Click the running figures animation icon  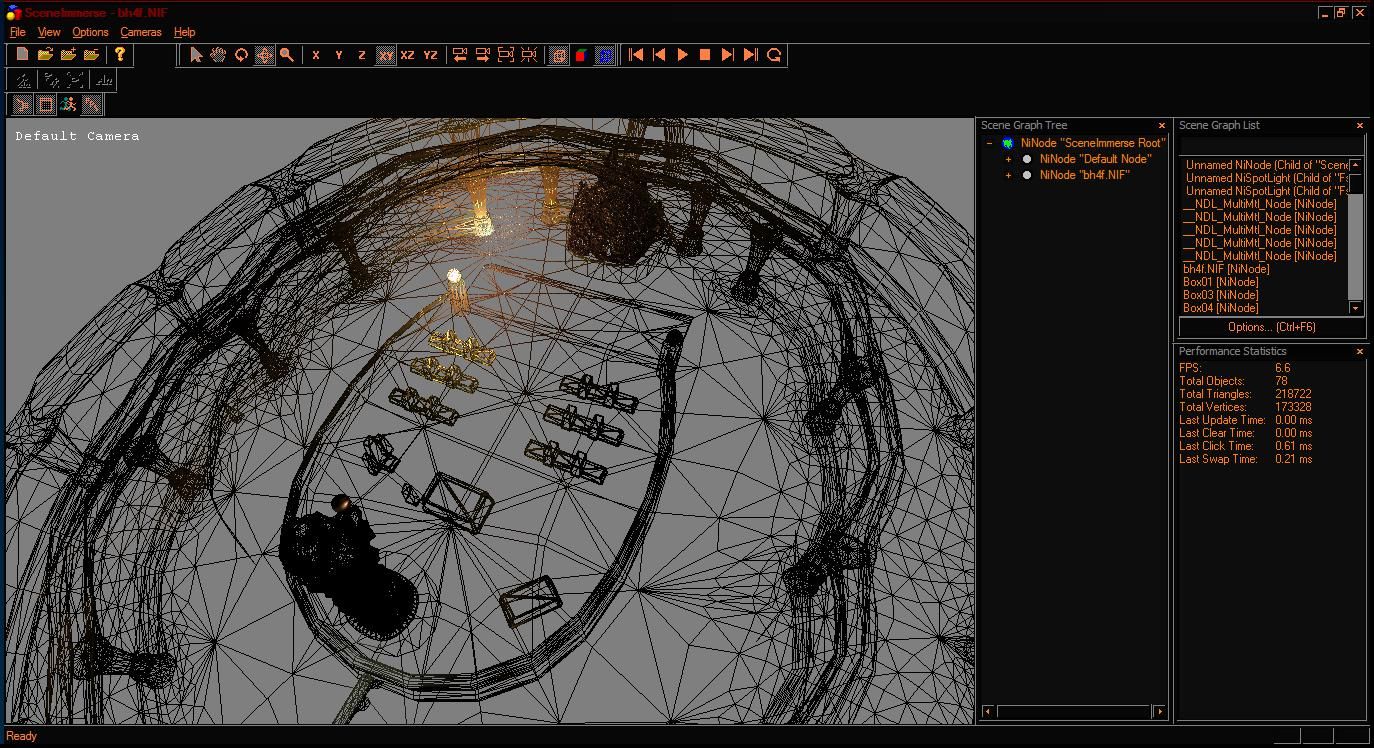(x=68, y=105)
